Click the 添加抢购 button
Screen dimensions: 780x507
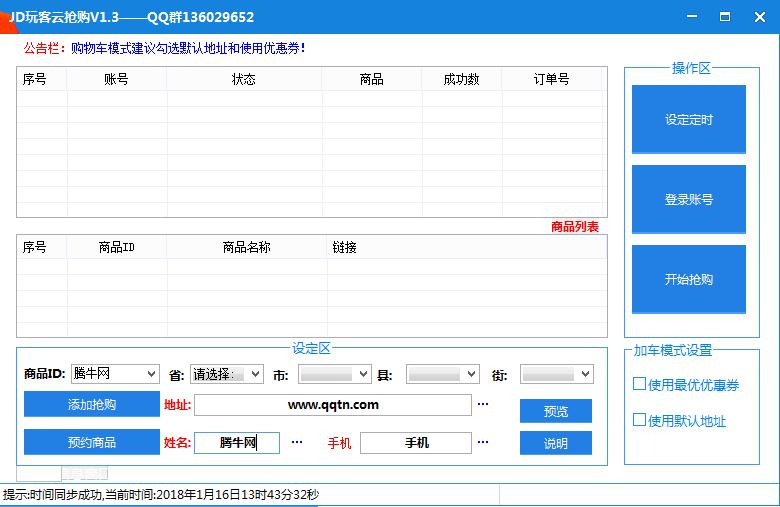click(91, 404)
